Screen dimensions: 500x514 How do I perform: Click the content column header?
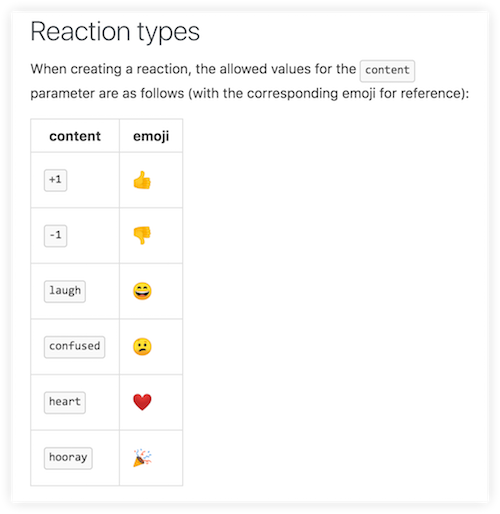point(75,136)
